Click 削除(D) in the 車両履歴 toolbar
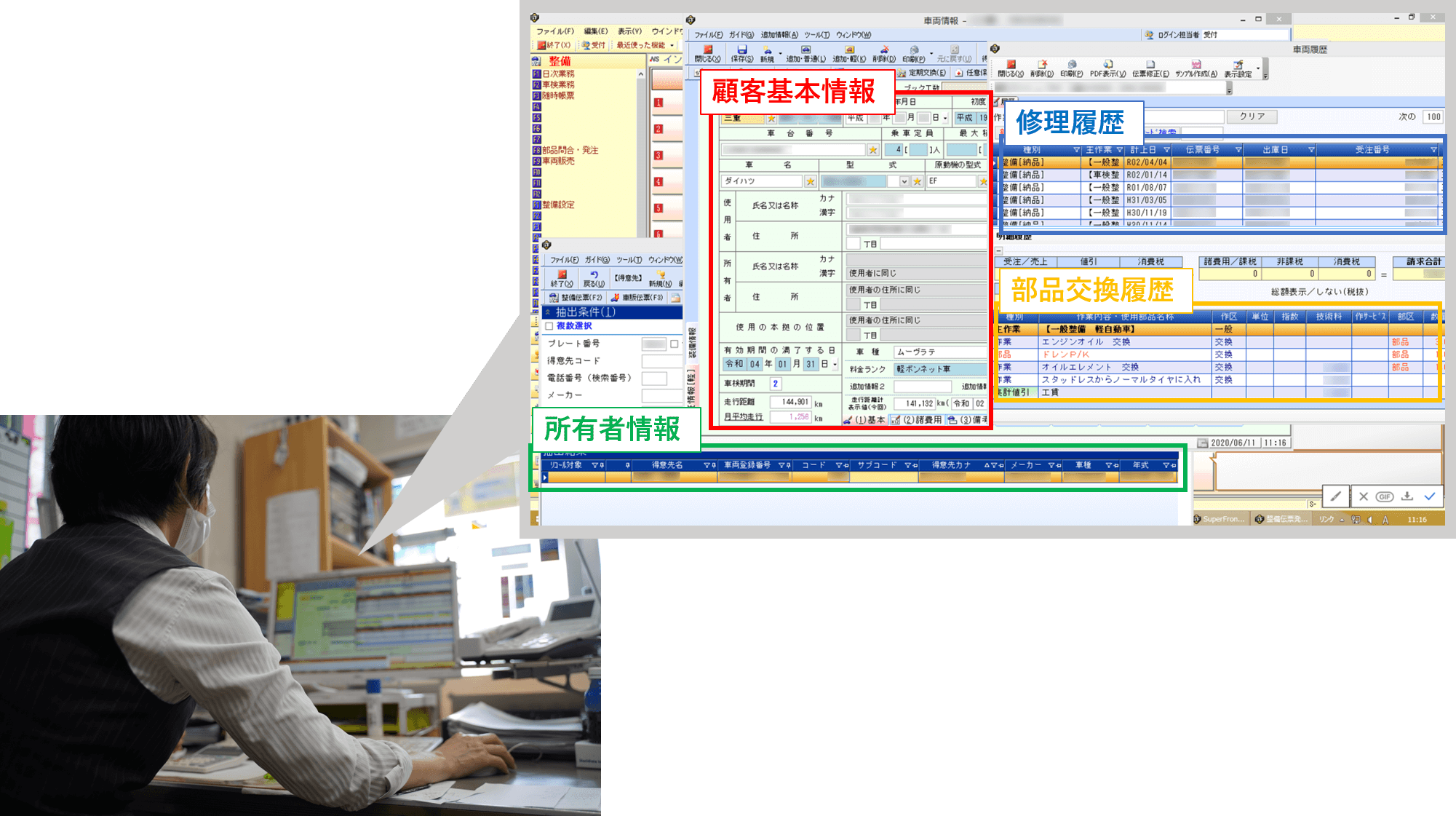The height and width of the screenshot is (816, 1456). [x=1041, y=69]
